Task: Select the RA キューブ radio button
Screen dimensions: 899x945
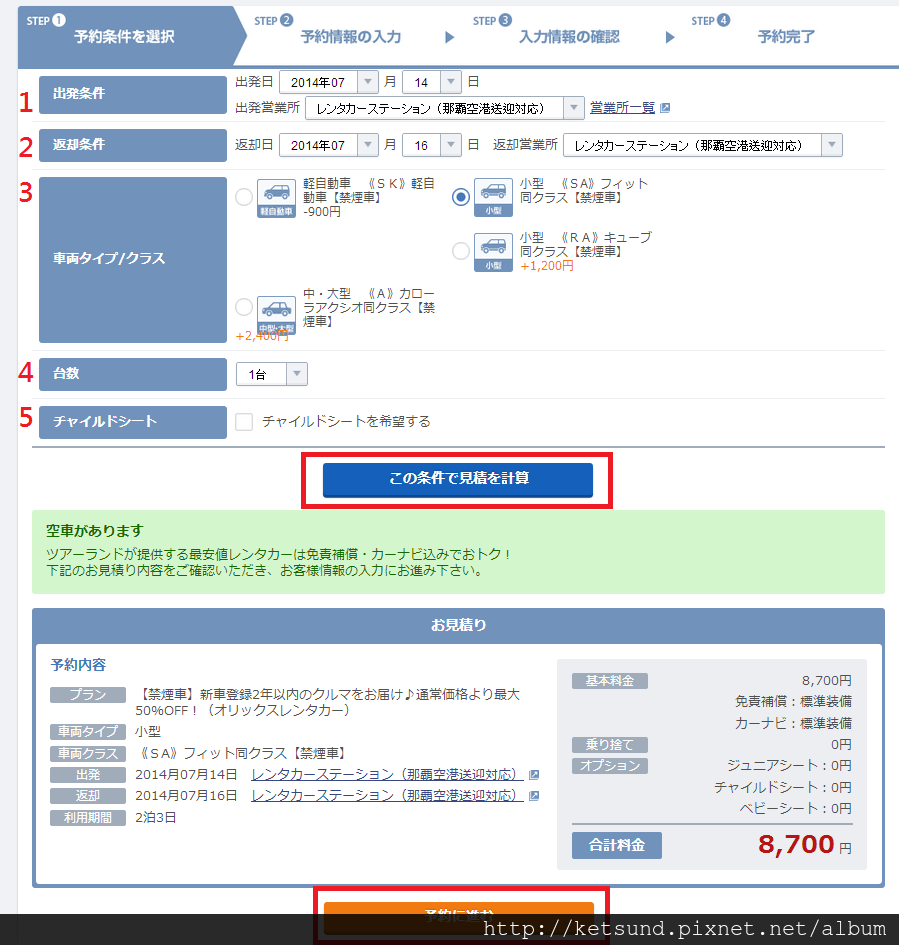Action: pos(461,251)
